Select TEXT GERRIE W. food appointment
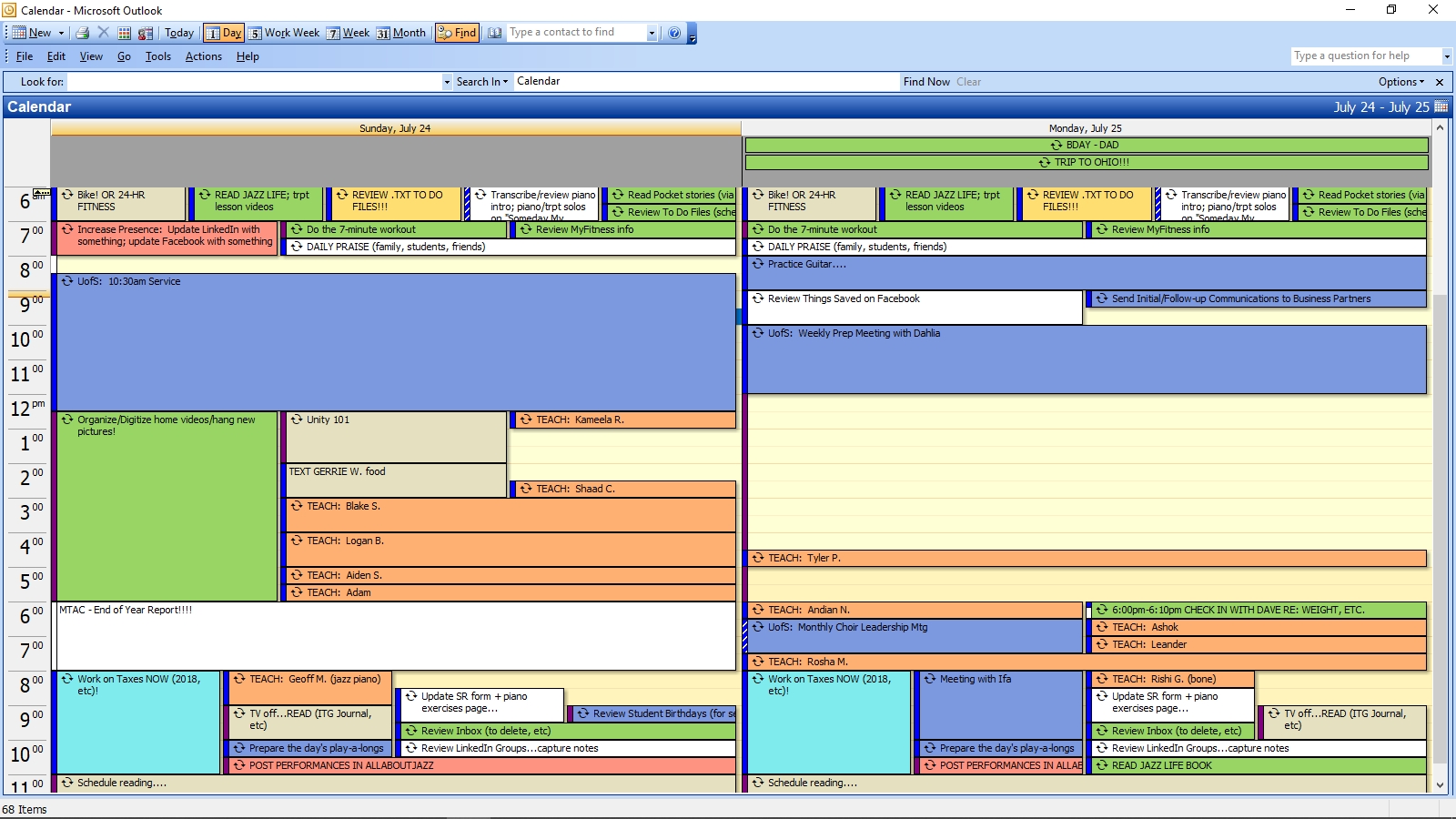The width and height of the screenshot is (1456, 819). pyautogui.click(x=396, y=480)
